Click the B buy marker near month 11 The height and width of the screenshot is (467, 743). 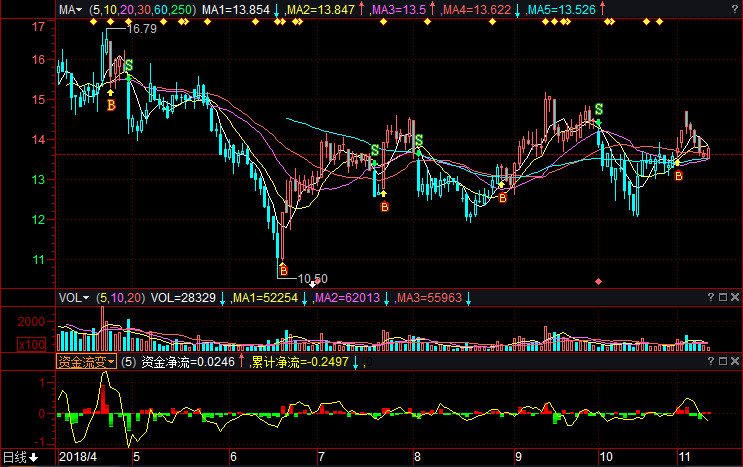click(x=679, y=176)
